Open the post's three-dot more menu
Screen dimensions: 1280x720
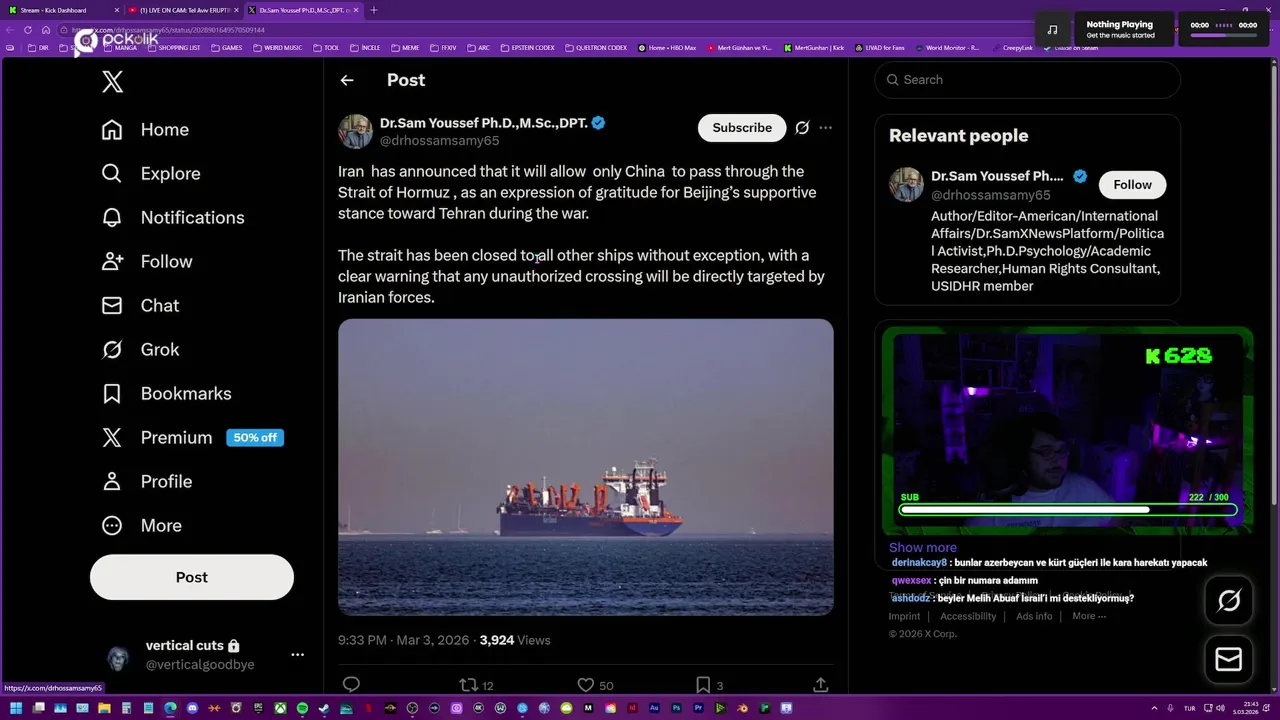coord(825,128)
